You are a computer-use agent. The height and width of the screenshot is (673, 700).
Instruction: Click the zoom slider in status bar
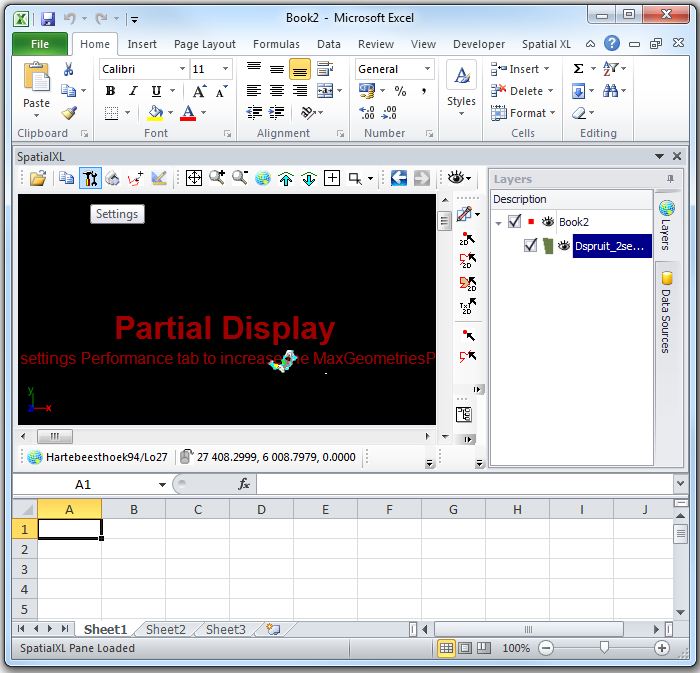[x=603, y=648]
